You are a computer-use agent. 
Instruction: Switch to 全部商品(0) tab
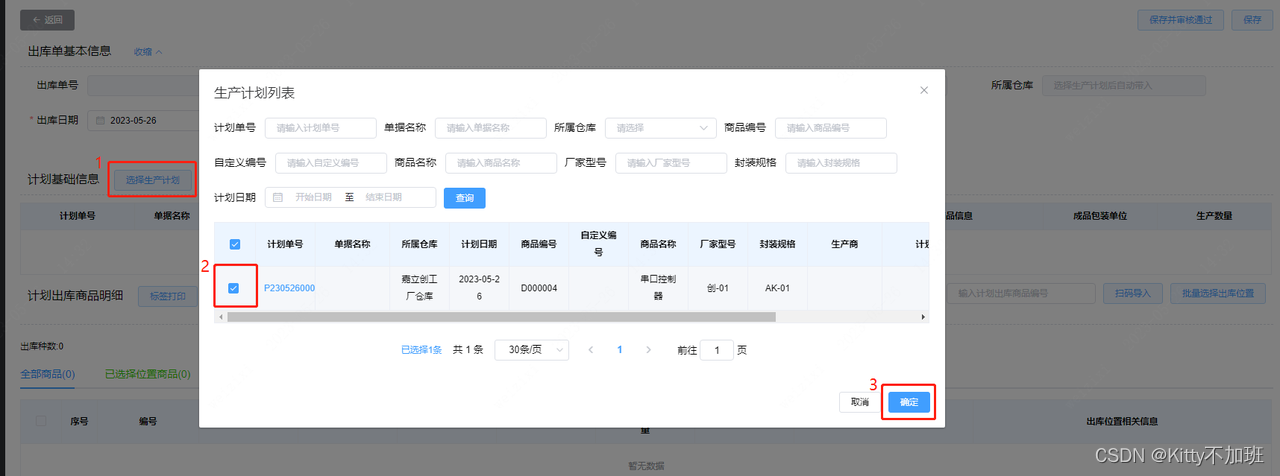(x=47, y=374)
